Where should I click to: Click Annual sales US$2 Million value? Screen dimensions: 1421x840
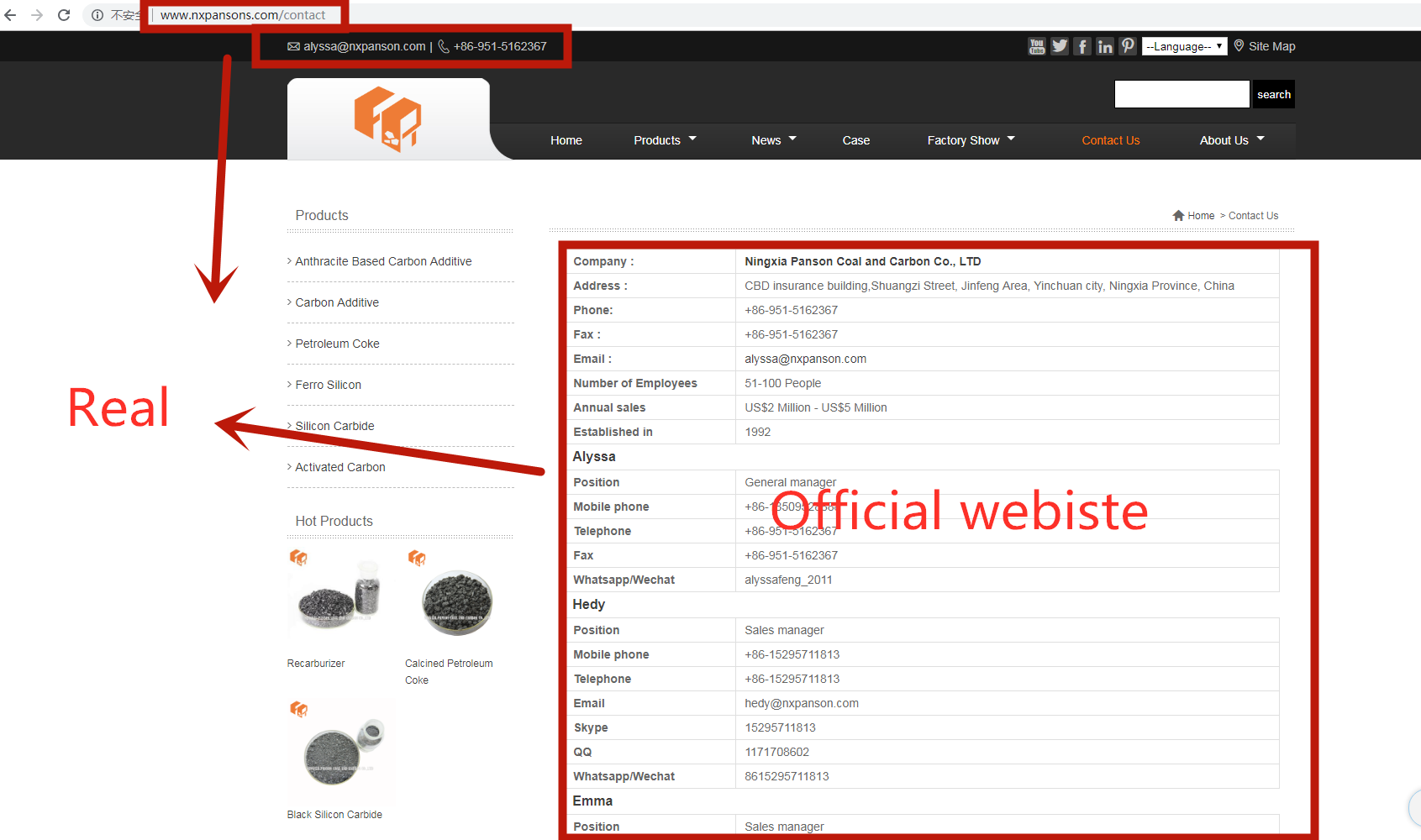click(816, 407)
